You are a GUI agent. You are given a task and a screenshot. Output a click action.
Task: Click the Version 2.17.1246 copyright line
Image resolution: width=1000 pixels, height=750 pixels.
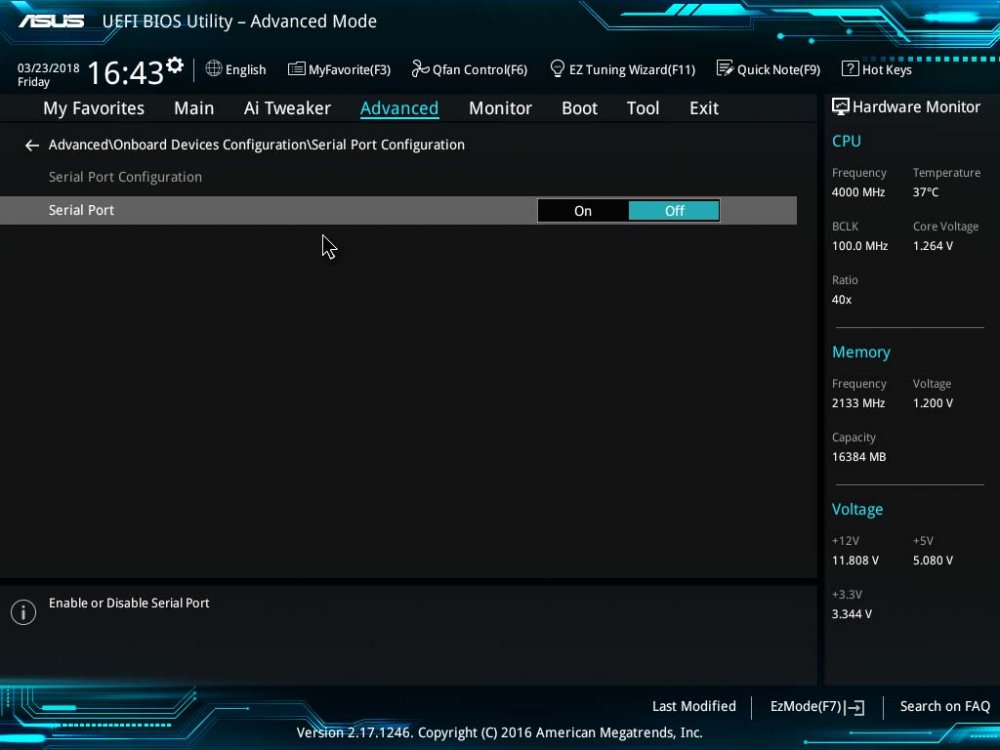coord(499,733)
